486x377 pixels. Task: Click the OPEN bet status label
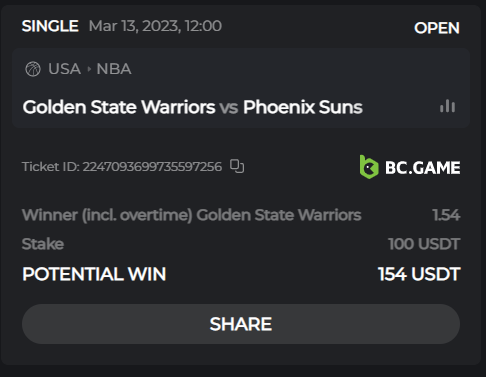coord(437,28)
